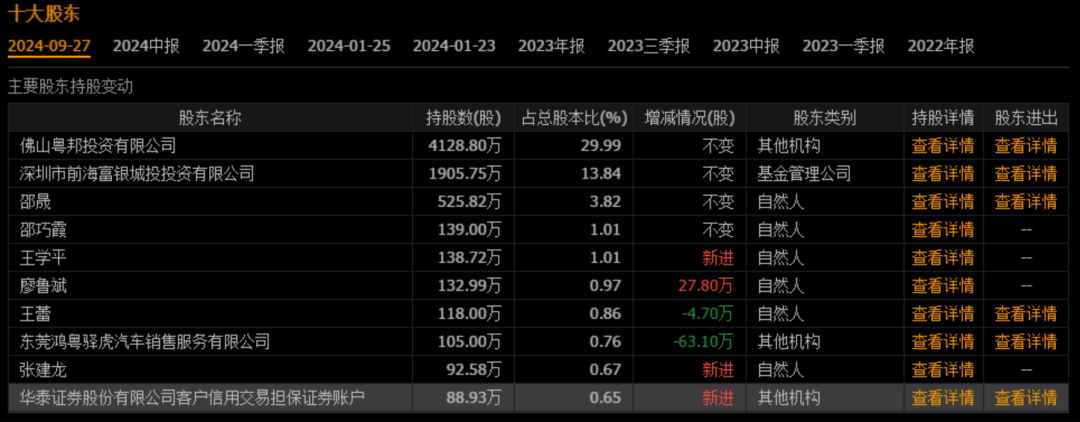1080x422 pixels.
Task: Open 股东进出 for 东莞鸿粤驿虎汽车销售服务有限公司
Action: pyautogui.click(x=1026, y=341)
